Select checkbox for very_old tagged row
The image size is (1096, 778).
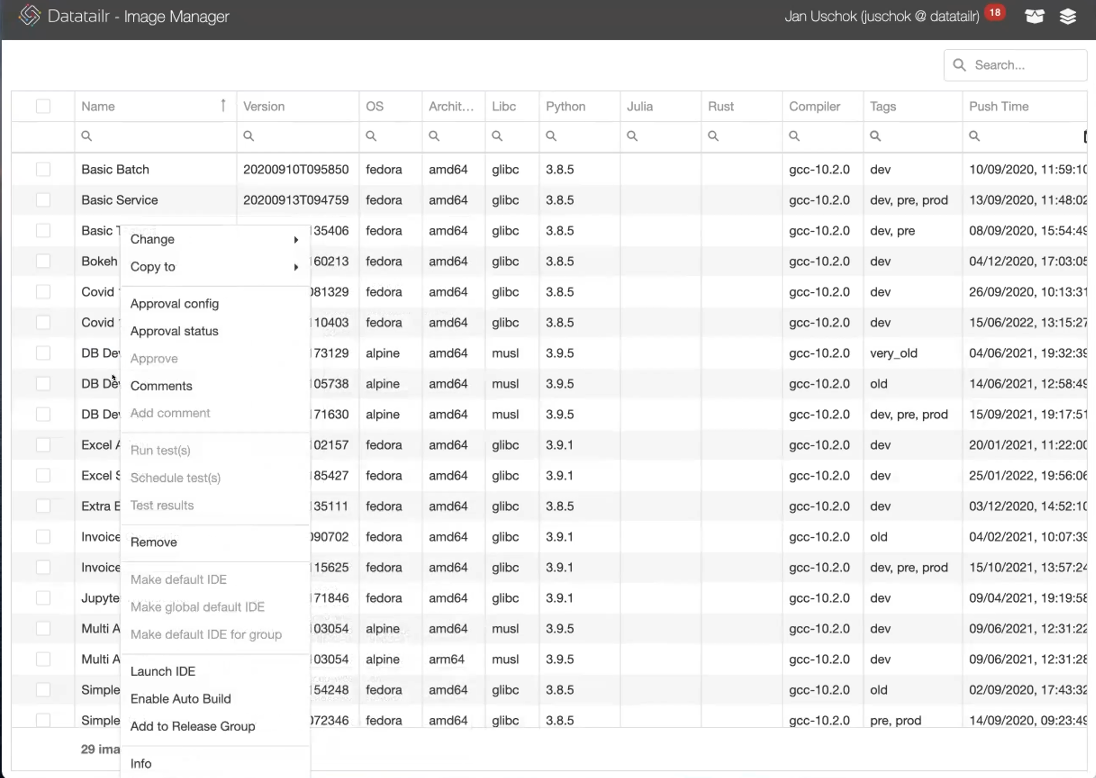point(43,353)
